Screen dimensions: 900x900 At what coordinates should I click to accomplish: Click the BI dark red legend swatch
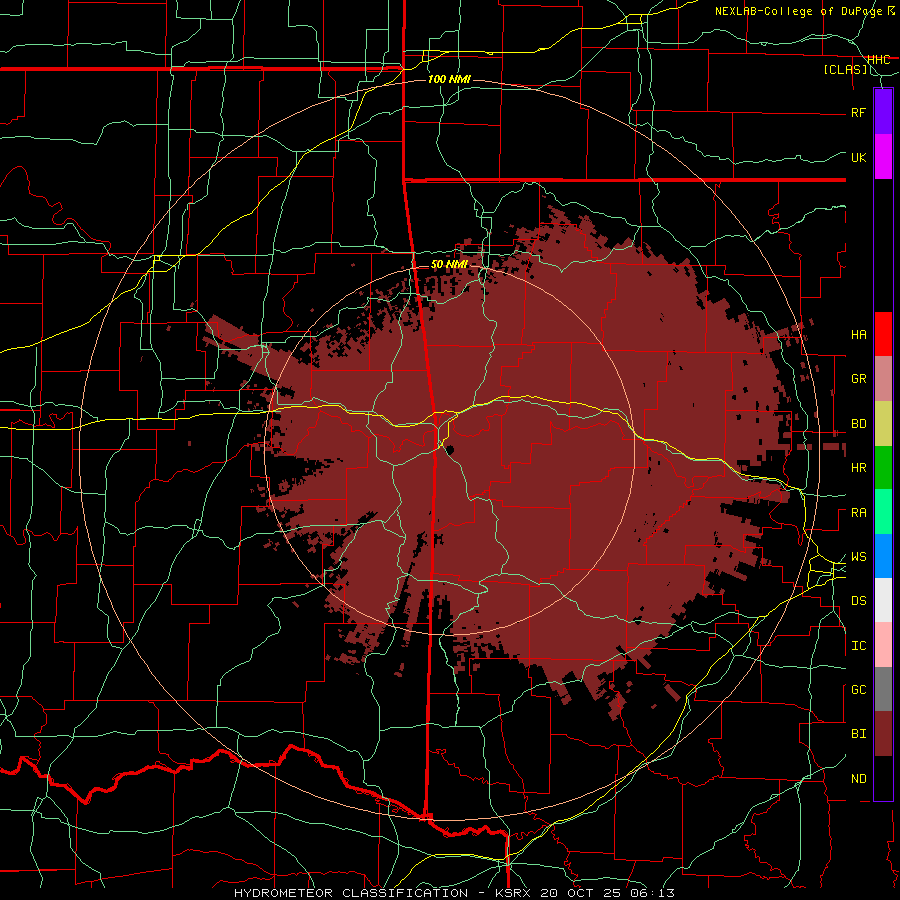[883, 734]
